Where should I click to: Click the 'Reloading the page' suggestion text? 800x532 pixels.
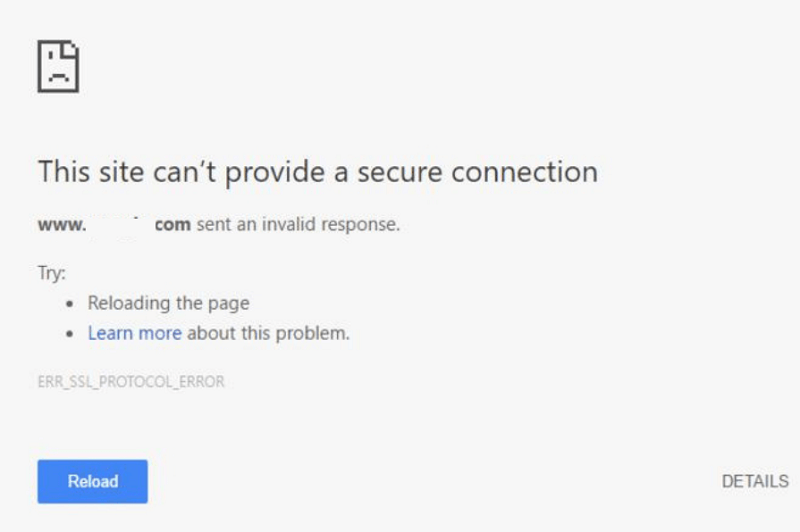click(x=168, y=303)
